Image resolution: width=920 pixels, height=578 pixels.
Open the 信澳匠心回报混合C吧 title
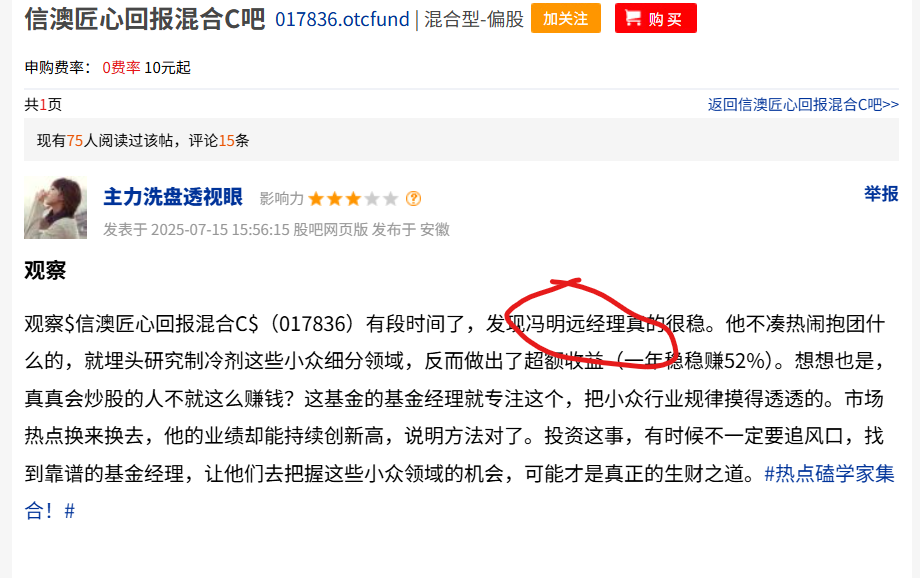pos(145,19)
